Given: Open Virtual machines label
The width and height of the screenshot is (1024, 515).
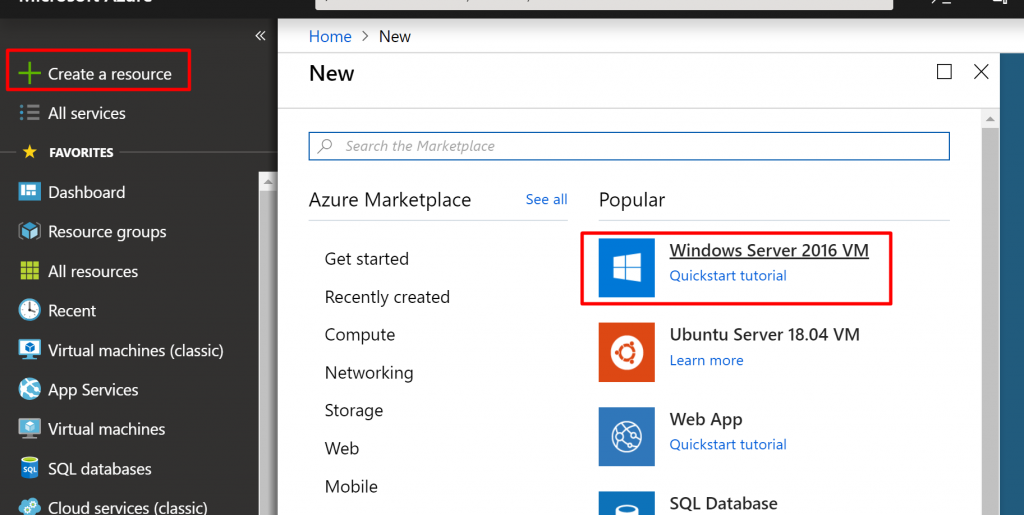Looking at the screenshot, I should [106, 429].
